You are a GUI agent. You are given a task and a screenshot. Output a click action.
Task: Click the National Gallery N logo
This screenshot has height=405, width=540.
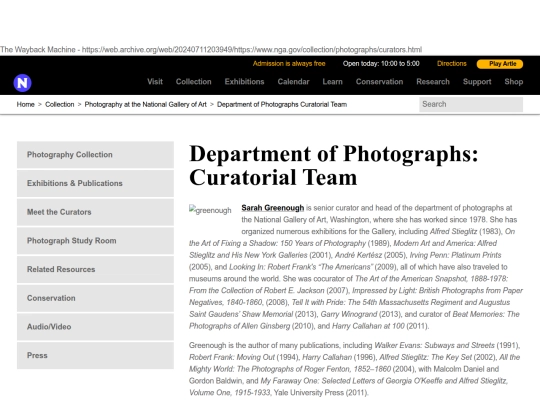pos(22,83)
